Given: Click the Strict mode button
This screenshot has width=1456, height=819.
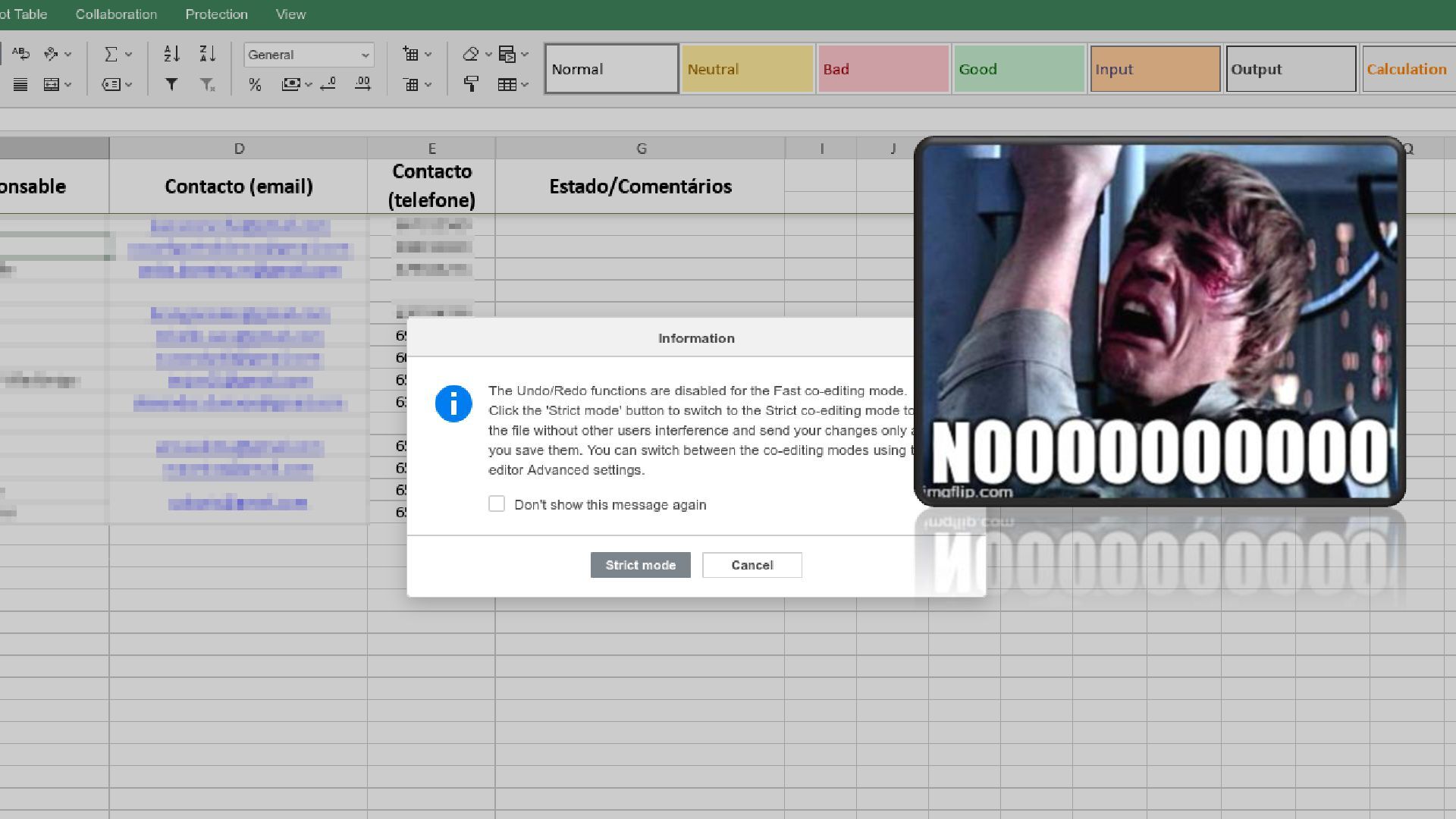Looking at the screenshot, I should [x=640, y=565].
